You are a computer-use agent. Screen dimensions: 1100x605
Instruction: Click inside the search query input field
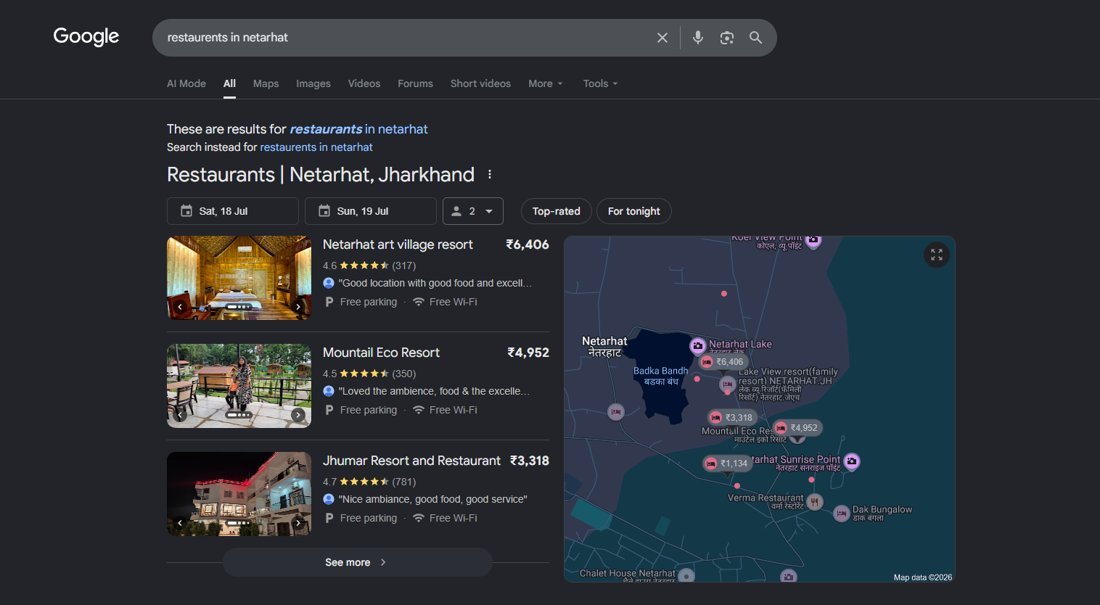[407, 38]
